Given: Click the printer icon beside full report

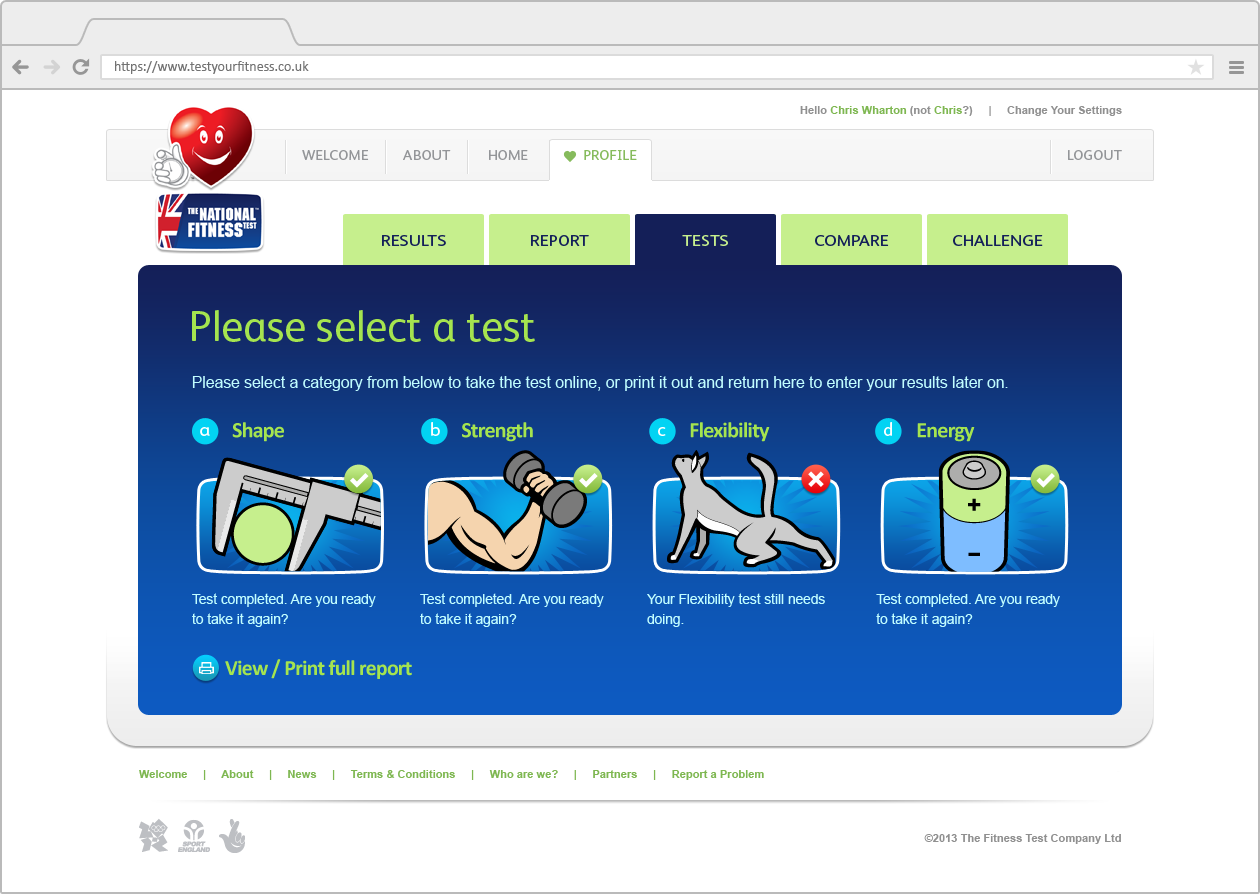Looking at the screenshot, I should (206, 668).
